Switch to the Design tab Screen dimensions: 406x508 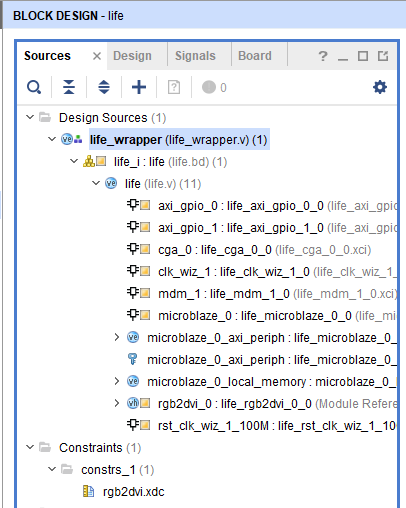[132, 56]
